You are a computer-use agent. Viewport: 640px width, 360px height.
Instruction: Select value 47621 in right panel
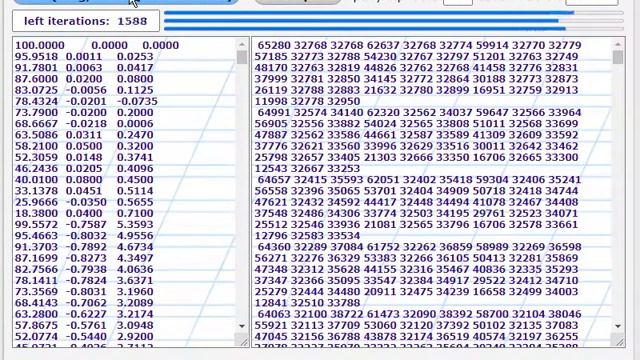pyautogui.click(x=271, y=202)
